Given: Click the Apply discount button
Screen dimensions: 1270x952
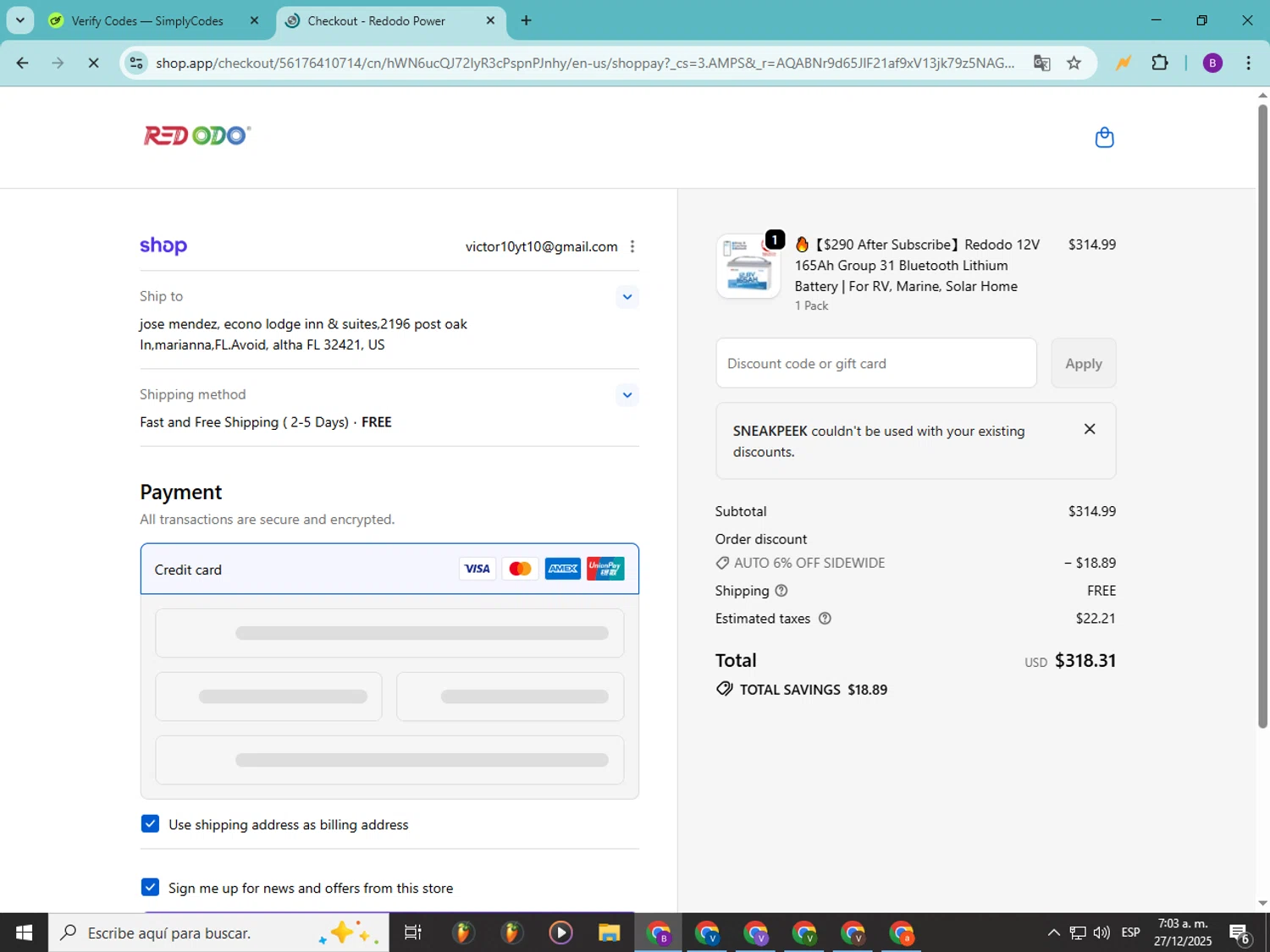Looking at the screenshot, I should (1083, 363).
